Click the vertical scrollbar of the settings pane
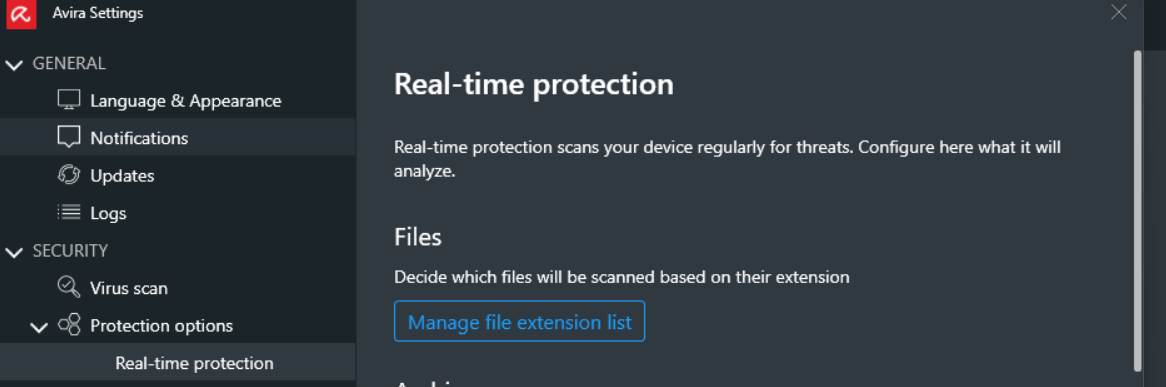The image size is (1166, 387). point(1136,211)
